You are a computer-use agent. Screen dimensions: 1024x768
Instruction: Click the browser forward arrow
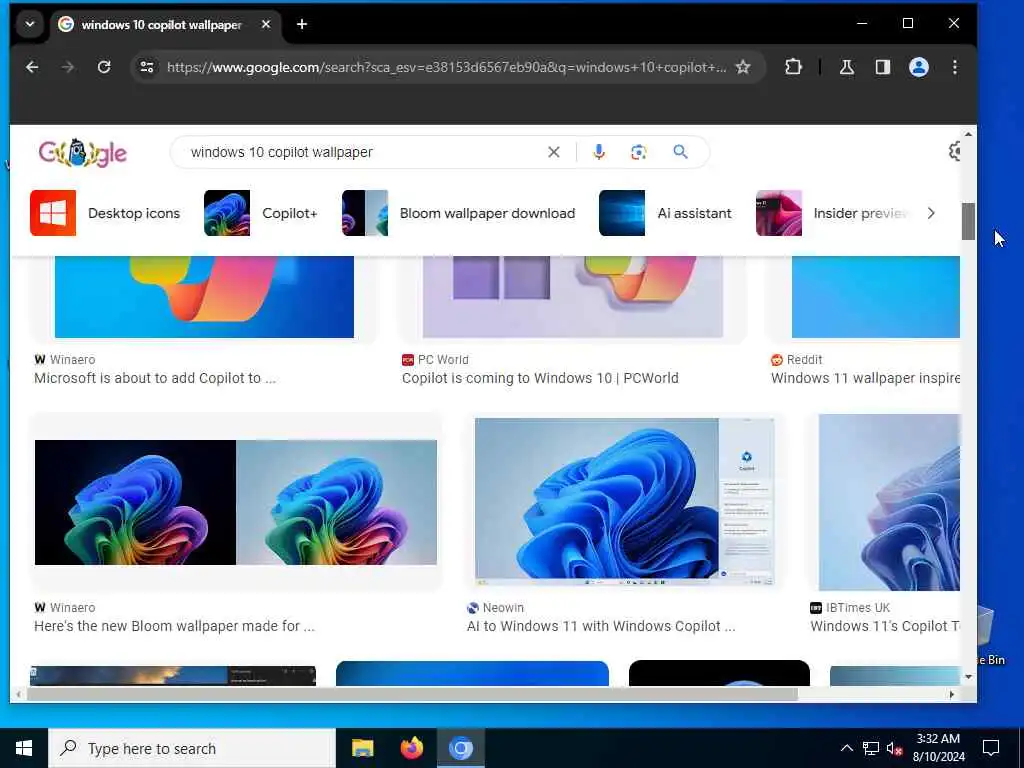pos(68,67)
